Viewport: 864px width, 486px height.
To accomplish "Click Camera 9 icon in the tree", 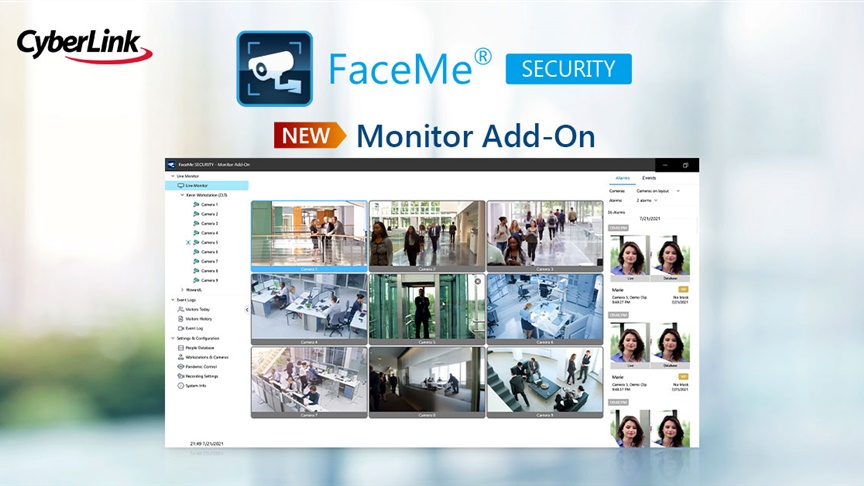I will (196, 280).
